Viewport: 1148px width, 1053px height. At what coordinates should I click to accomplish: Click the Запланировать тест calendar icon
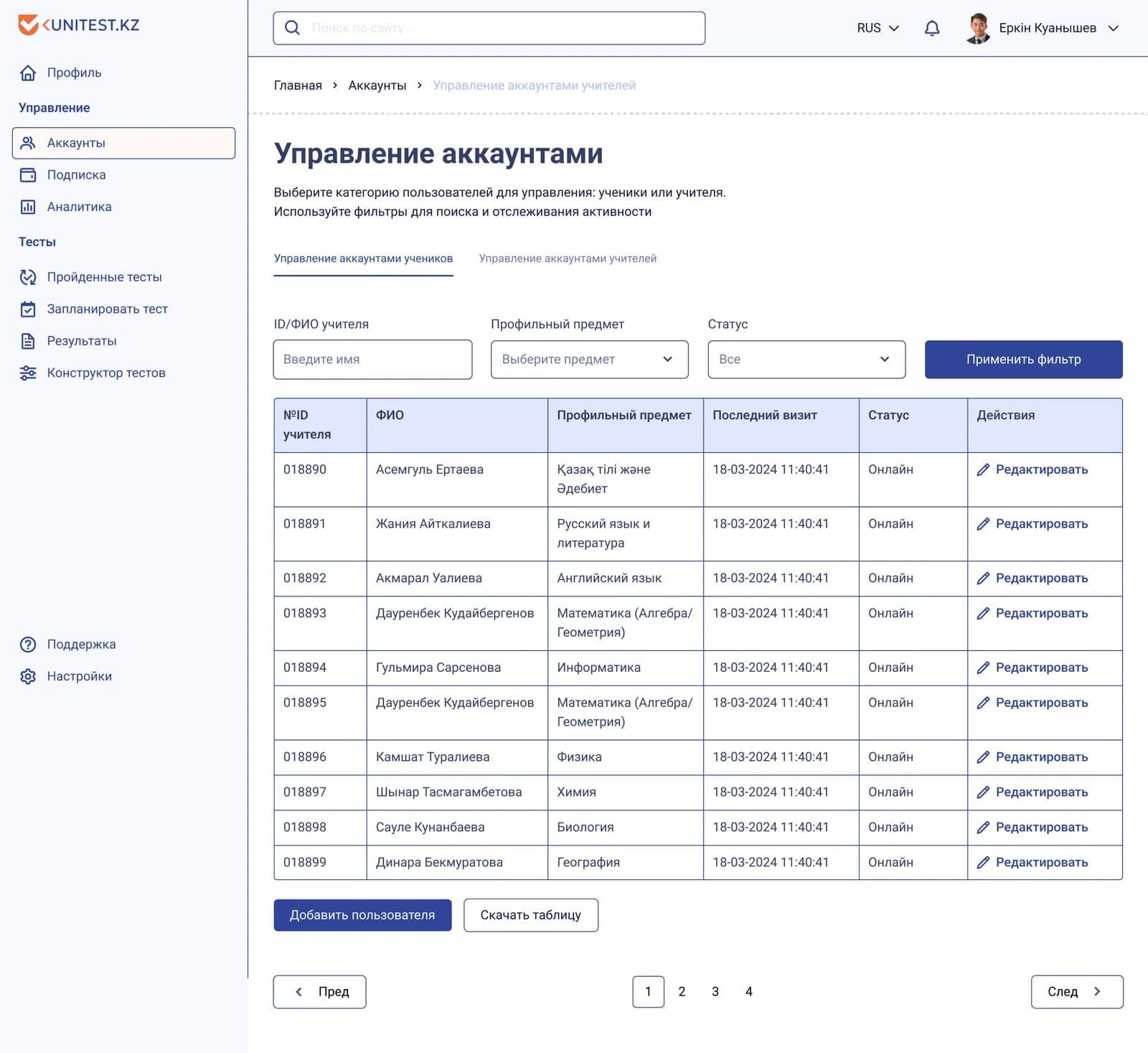(x=28, y=309)
